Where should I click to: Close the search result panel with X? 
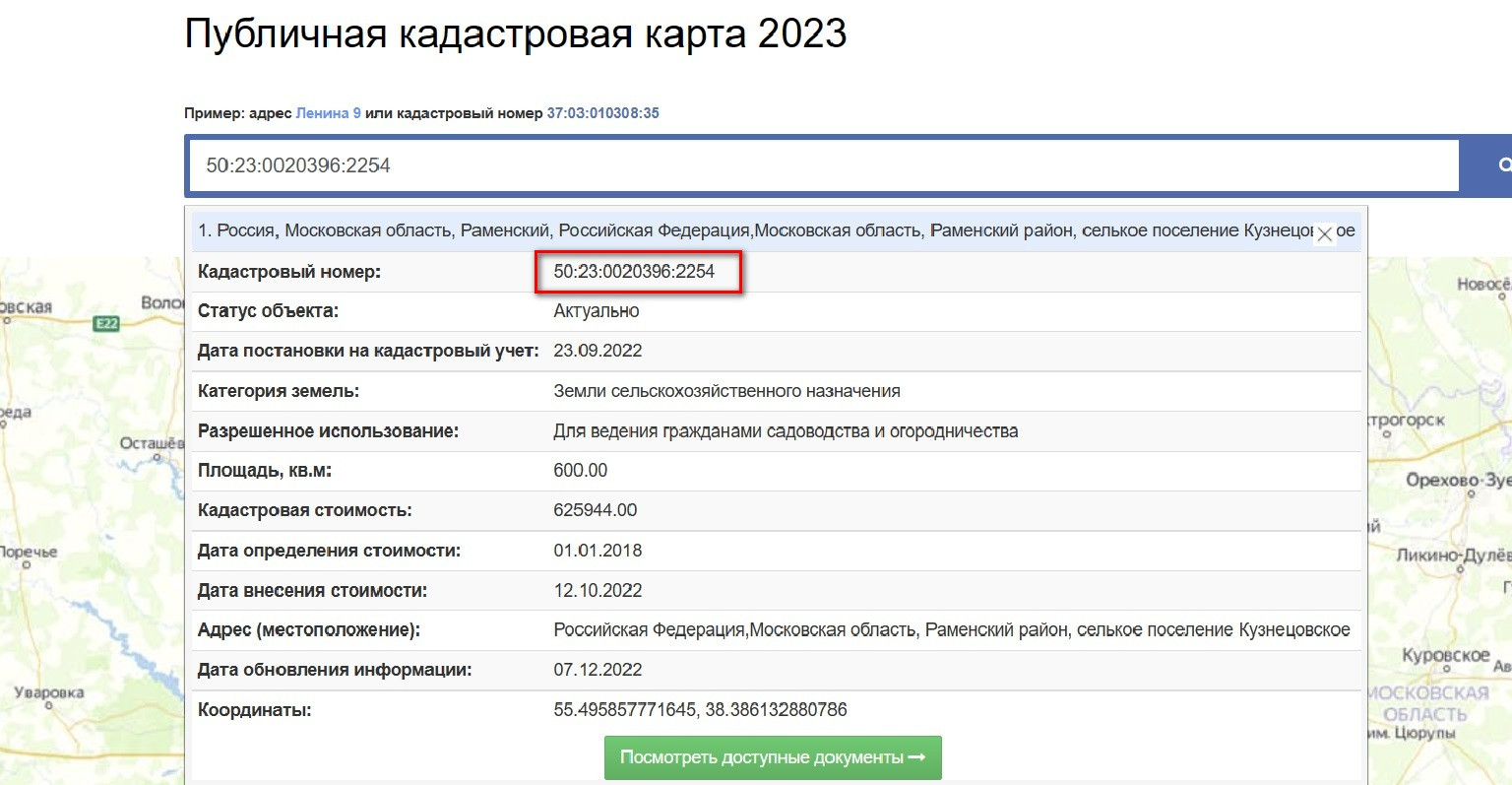(1325, 233)
